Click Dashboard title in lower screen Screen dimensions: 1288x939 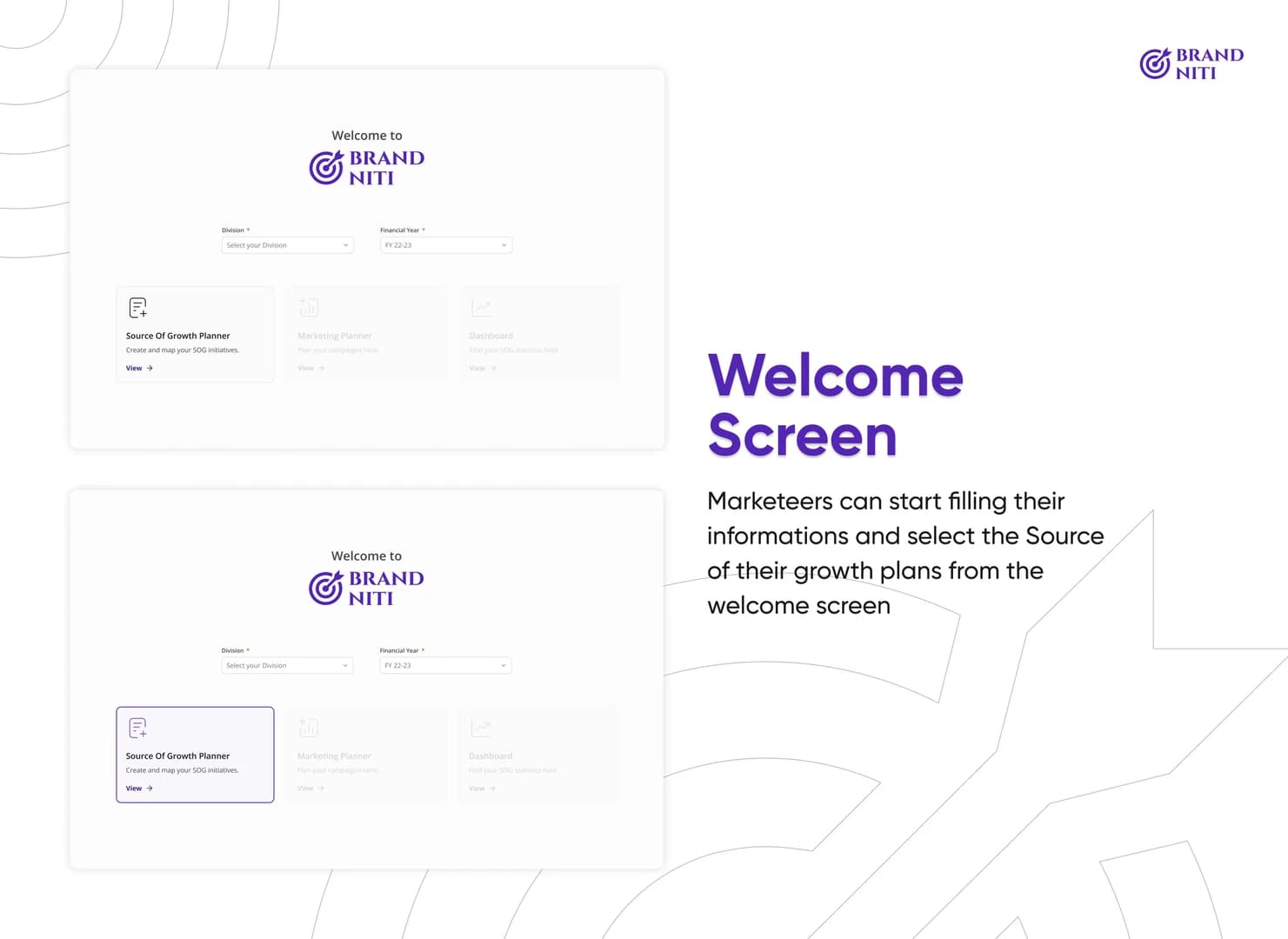[491, 756]
